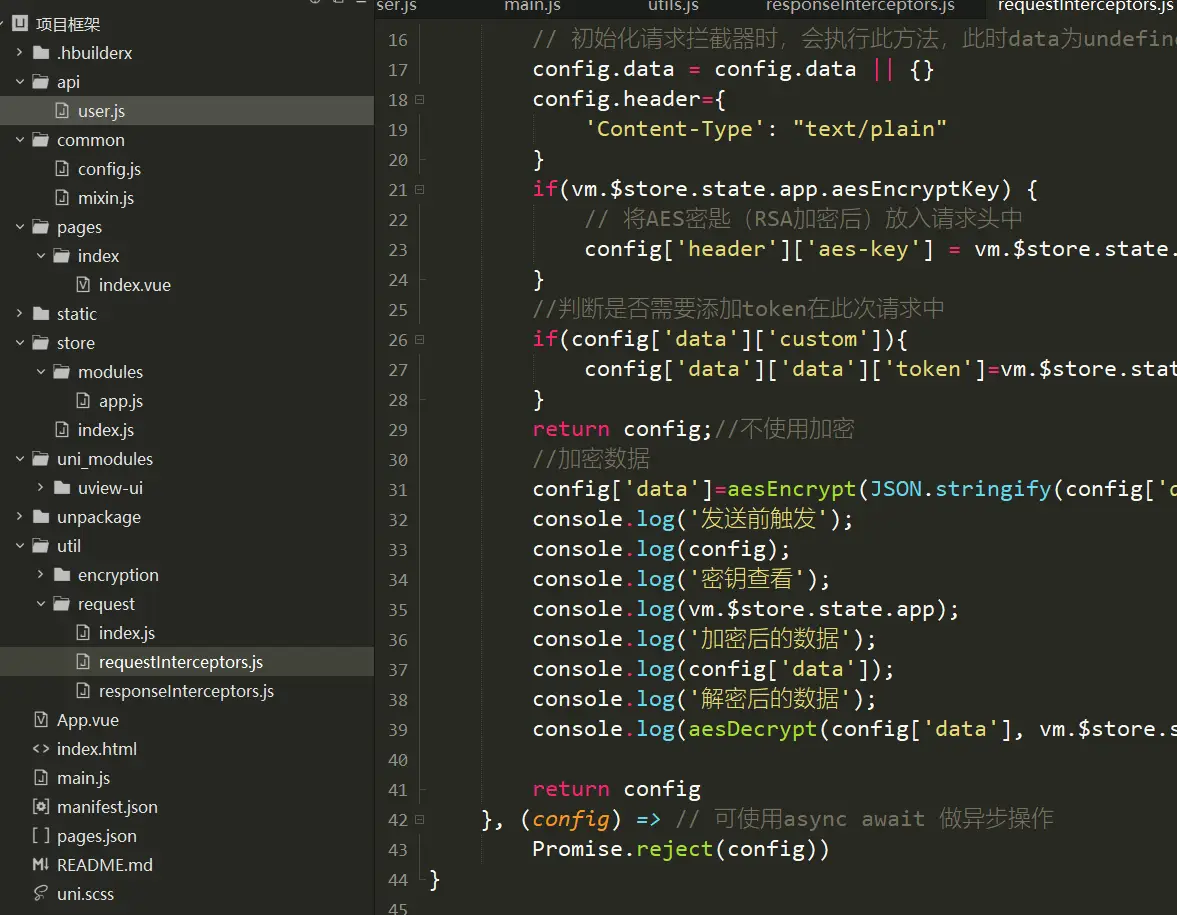The image size is (1177, 915).
Task: Click the brackets icon beside pages.json
Action: [x=40, y=836]
